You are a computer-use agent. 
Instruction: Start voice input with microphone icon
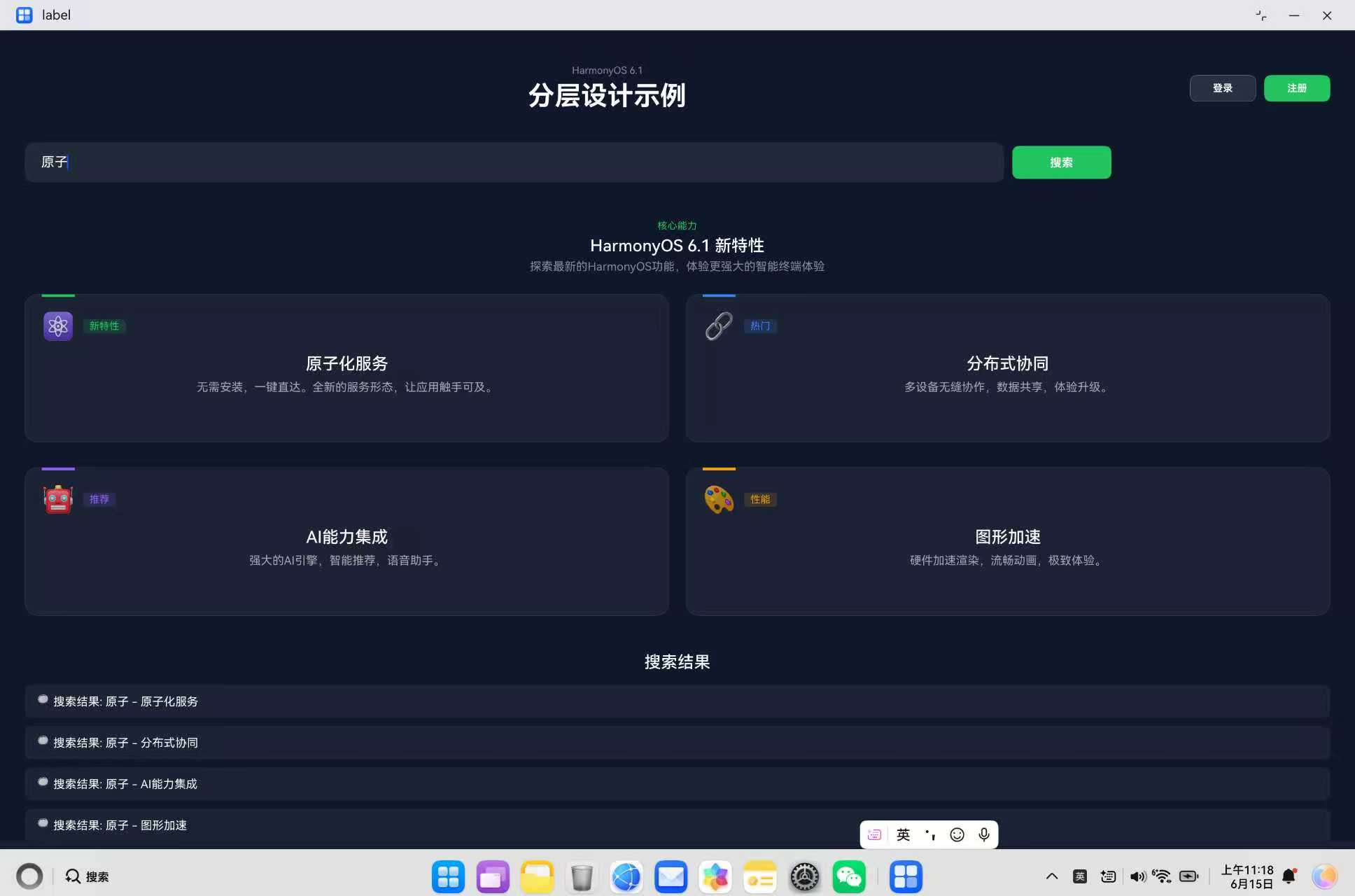984,834
